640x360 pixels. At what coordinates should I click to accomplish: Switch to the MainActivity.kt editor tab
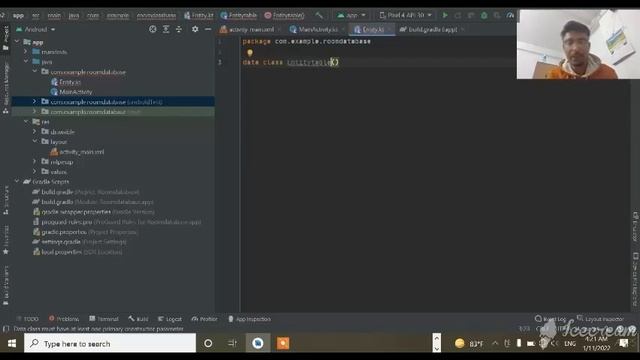pos(317,29)
